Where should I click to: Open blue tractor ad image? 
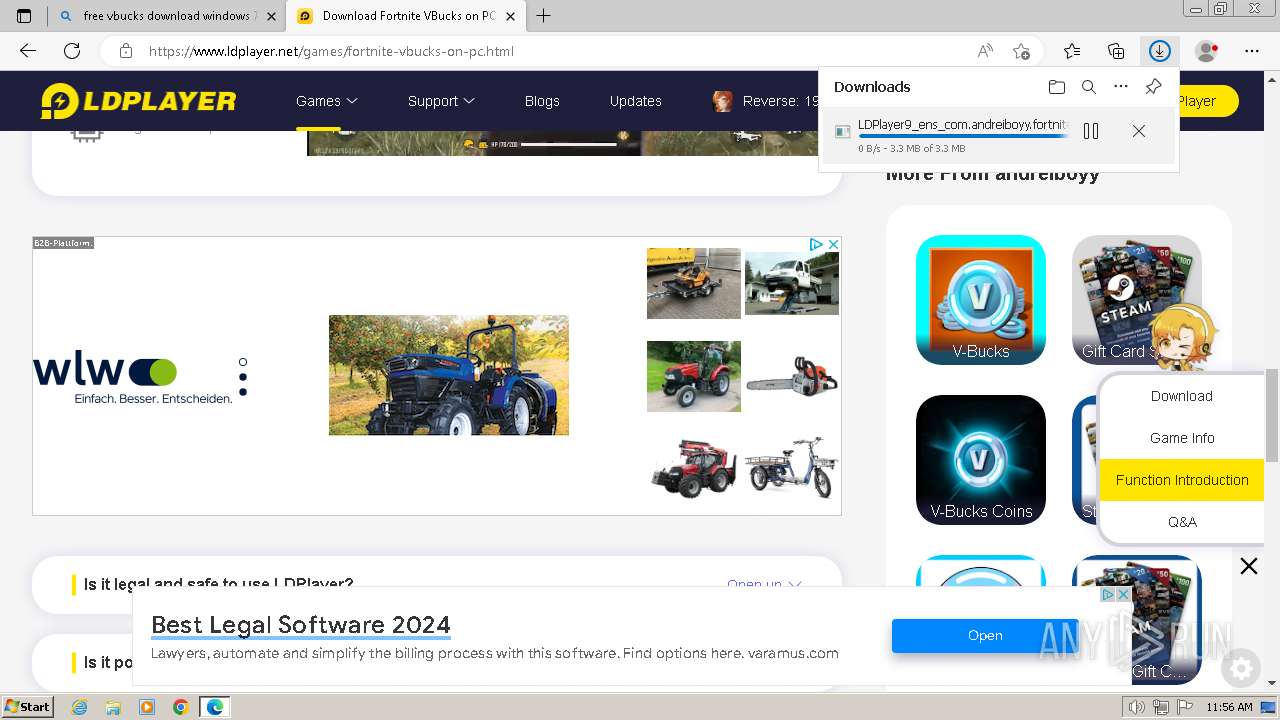coord(449,375)
